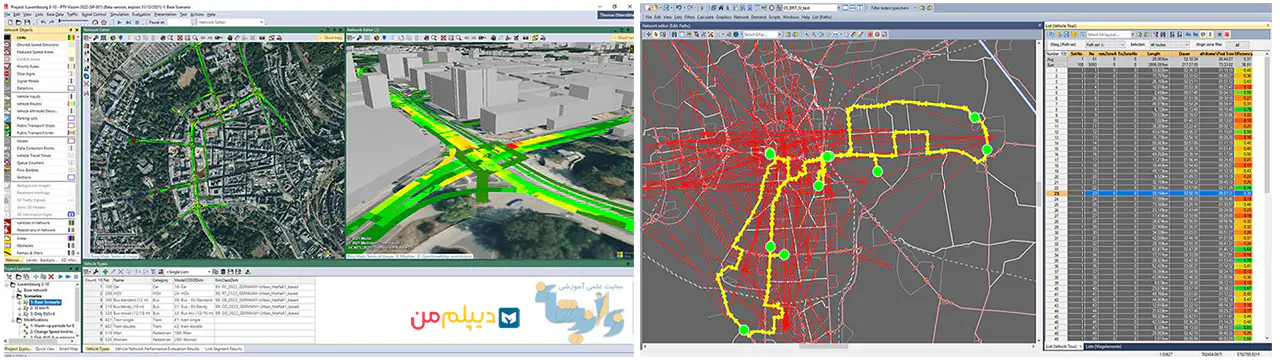The height and width of the screenshot is (360, 1280).
Task: Open the Simulation menu in Vissim
Action: point(119,14)
